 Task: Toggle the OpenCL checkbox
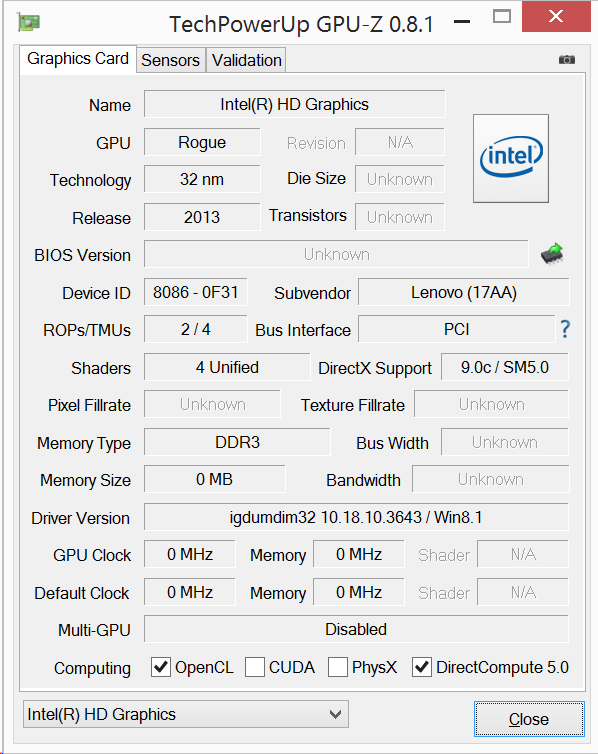161,667
